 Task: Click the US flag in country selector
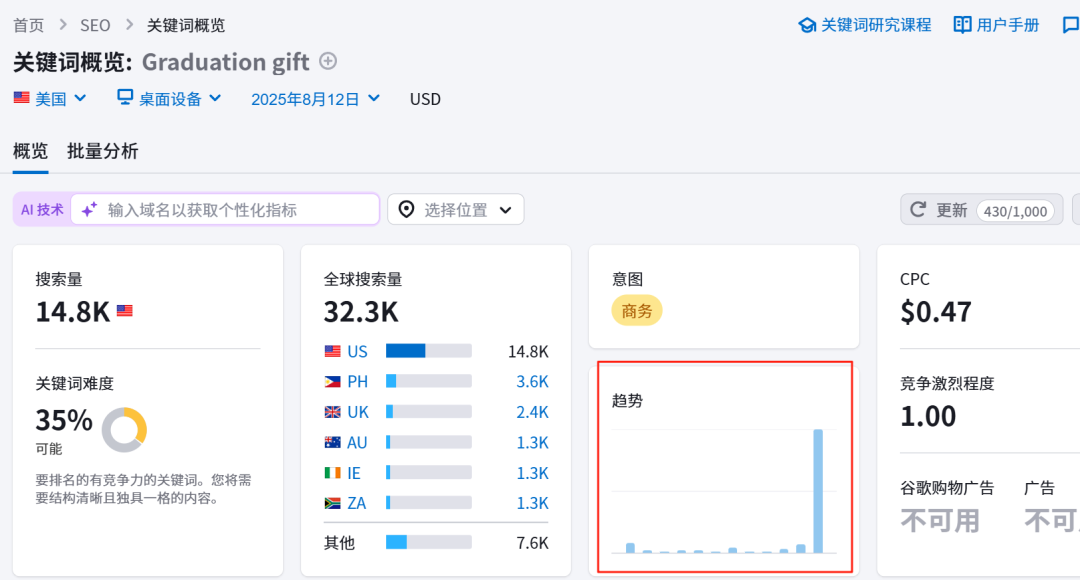(22, 98)
